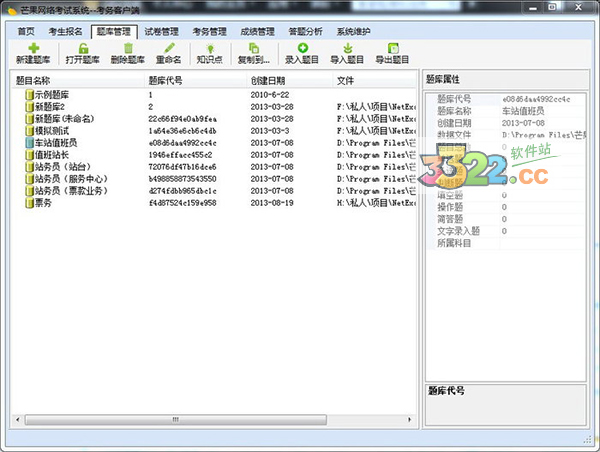The height and width of the screenshot is (452, 600).
Task: Sort by 题目名称 column header
Action: click(78, 81)
